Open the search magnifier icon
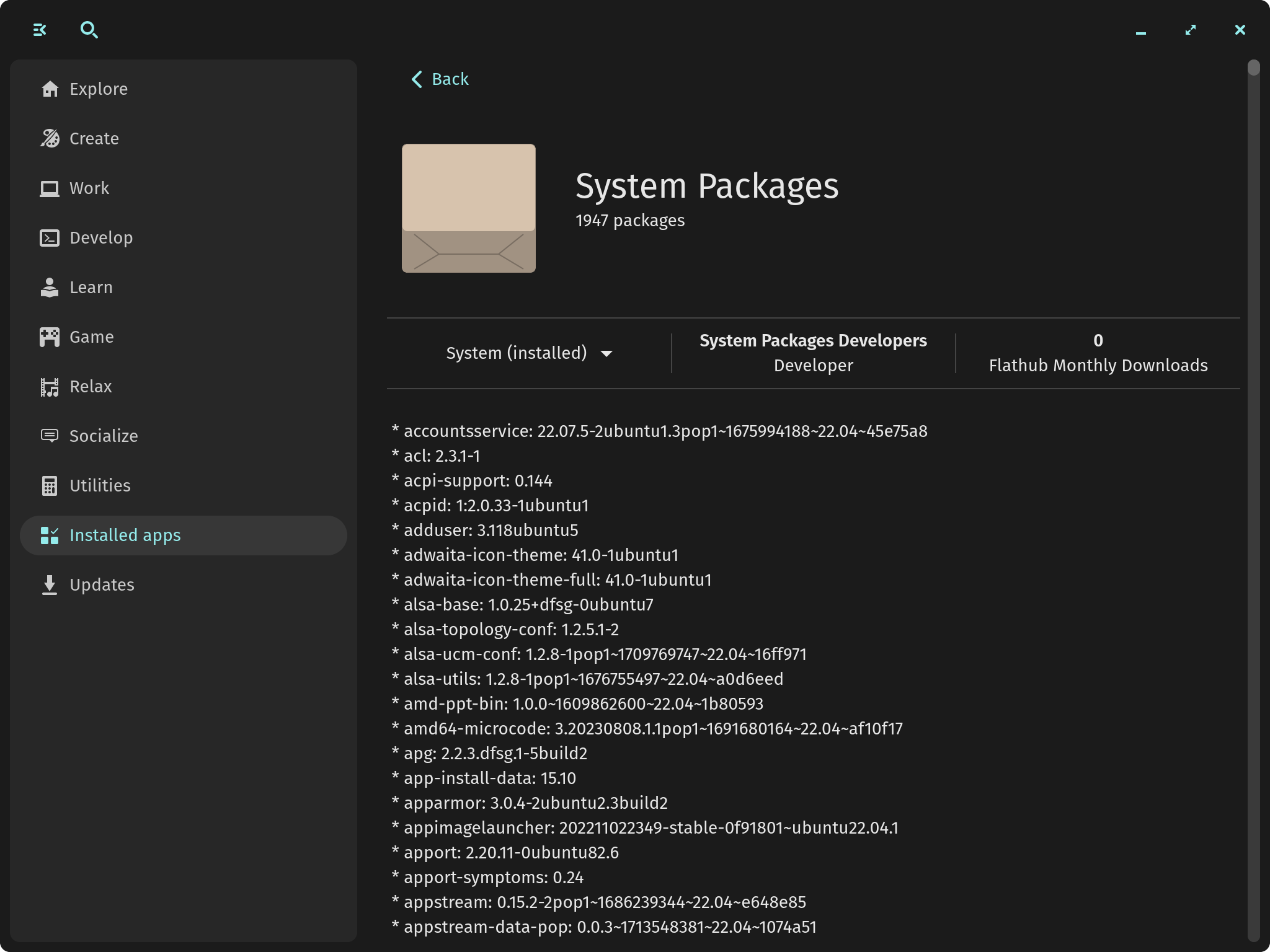Screen dimensions: 1270x952 [89, 30]
